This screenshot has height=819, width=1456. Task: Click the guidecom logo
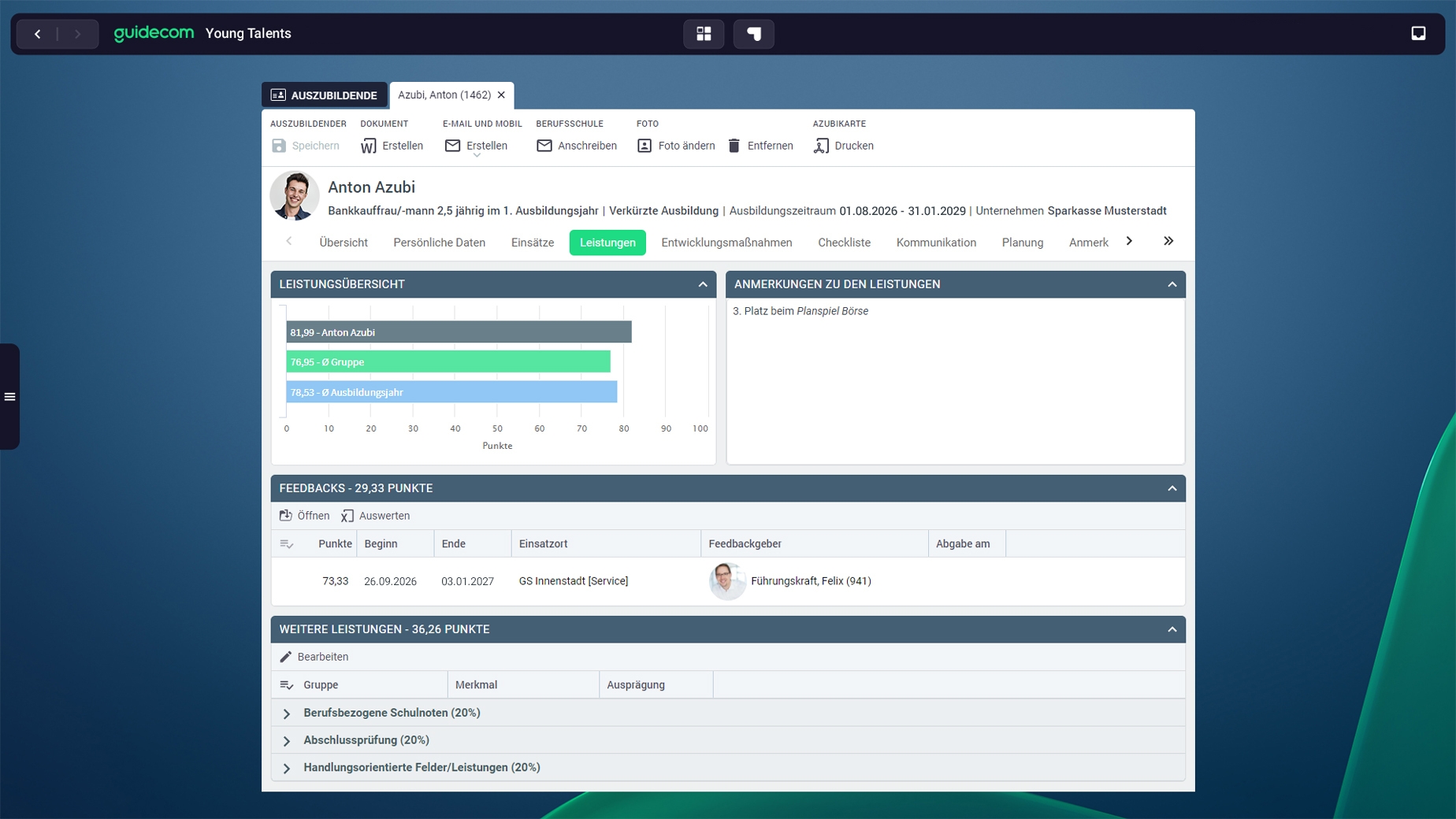(154, 33)
